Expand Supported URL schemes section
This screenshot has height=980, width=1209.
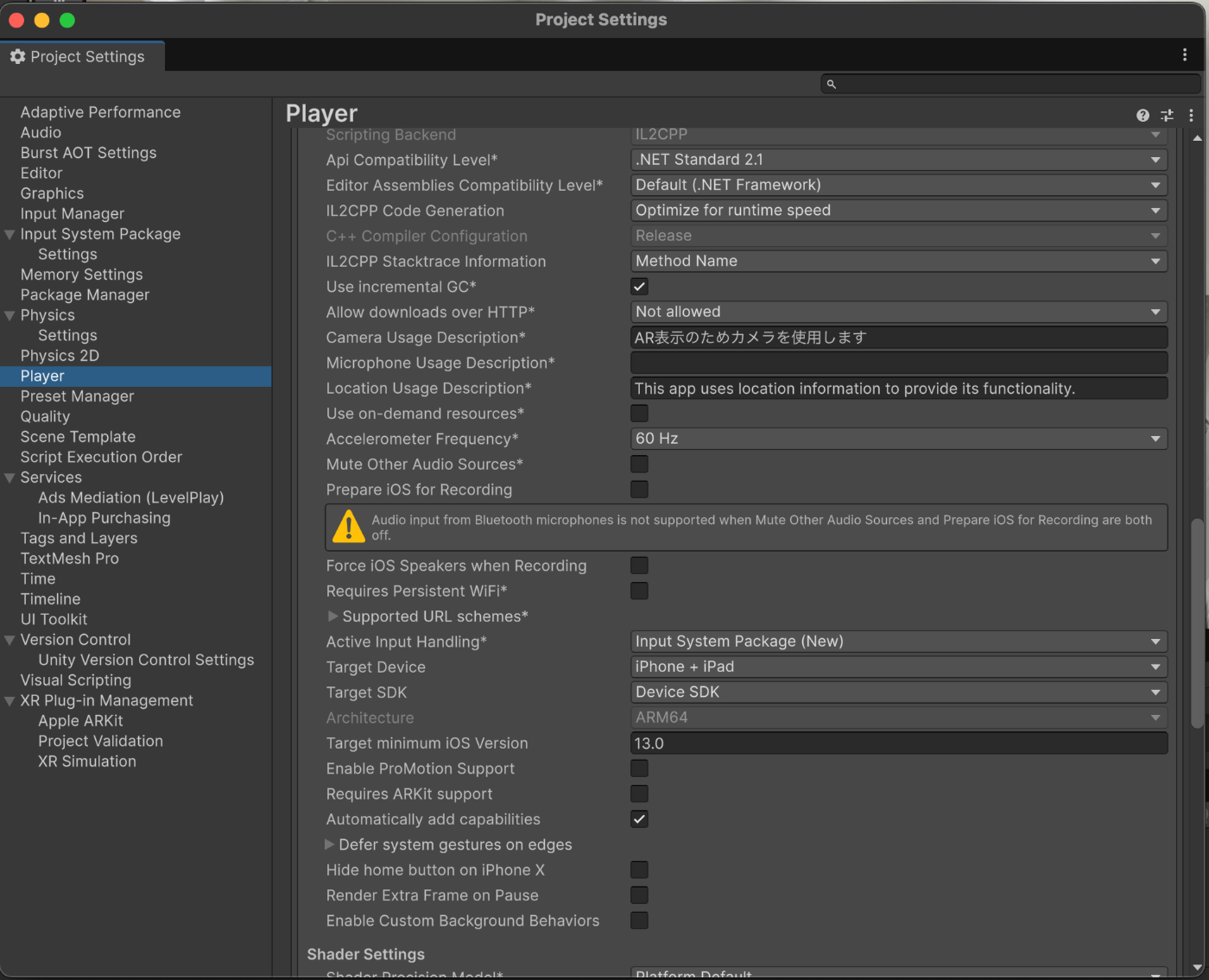coord(332,616)
